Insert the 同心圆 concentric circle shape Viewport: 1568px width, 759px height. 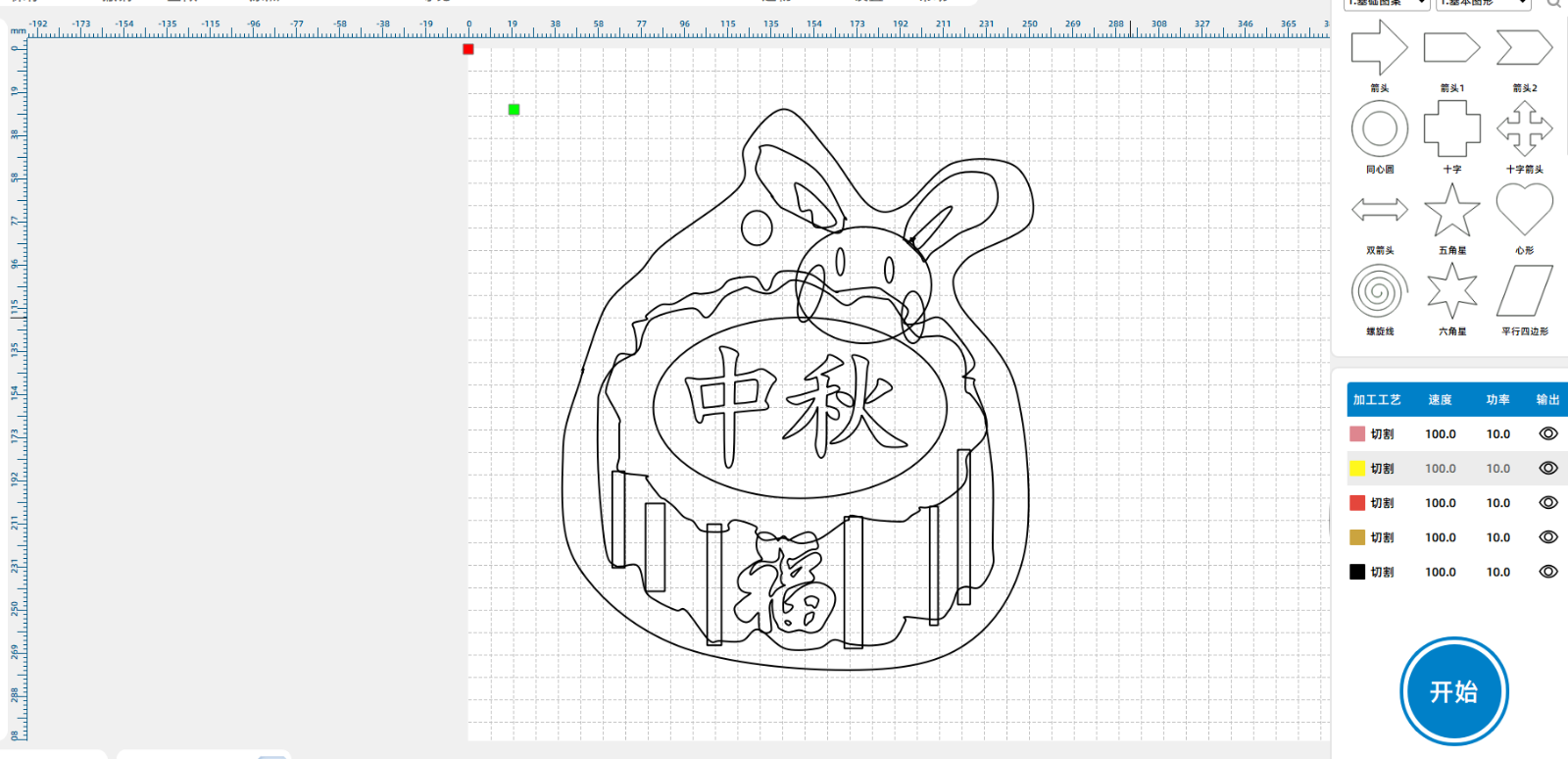pyautogui.click(x=1379, y=128)
